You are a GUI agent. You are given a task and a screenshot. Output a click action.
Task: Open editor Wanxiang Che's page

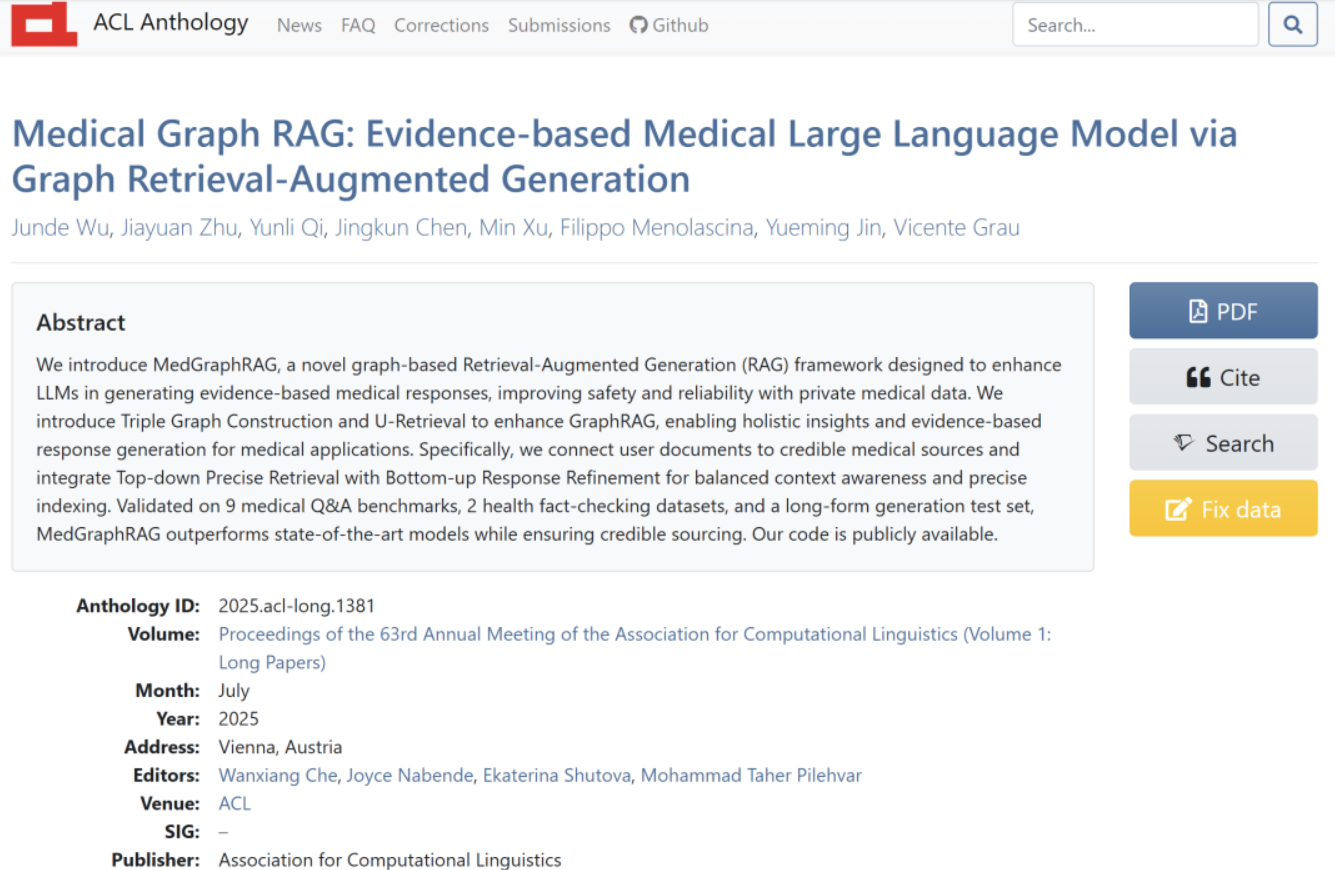point(277,775)
